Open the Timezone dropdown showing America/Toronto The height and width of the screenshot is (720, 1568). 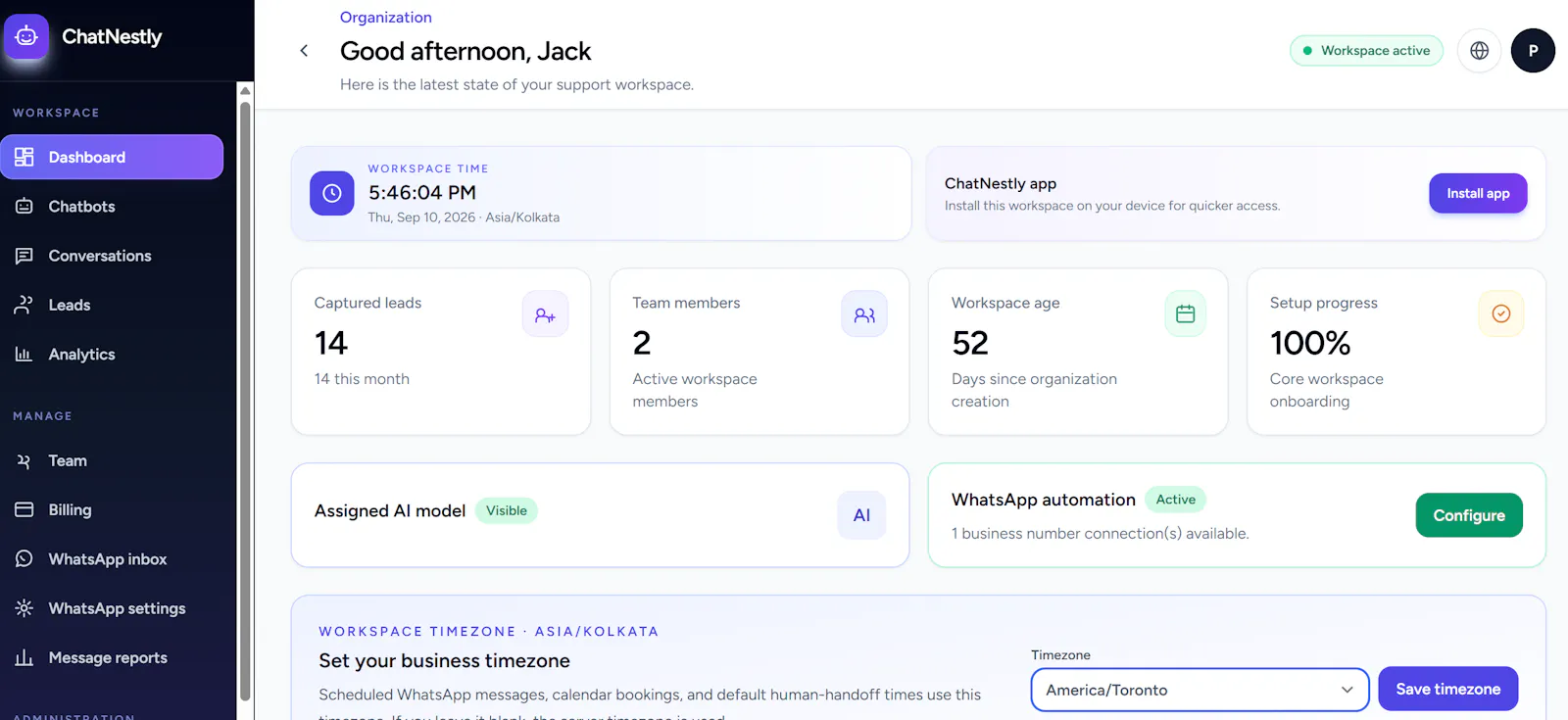(1200, 690)
